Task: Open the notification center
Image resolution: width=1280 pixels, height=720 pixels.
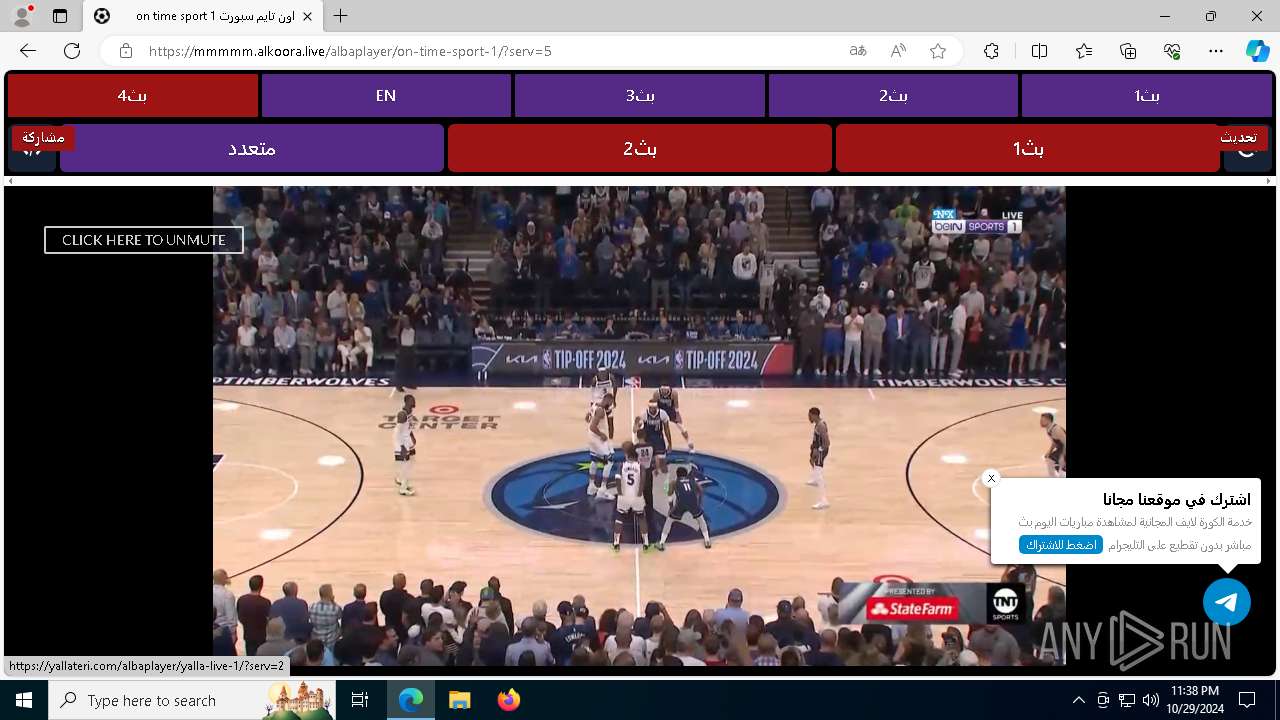Action: coord(1247,700)
